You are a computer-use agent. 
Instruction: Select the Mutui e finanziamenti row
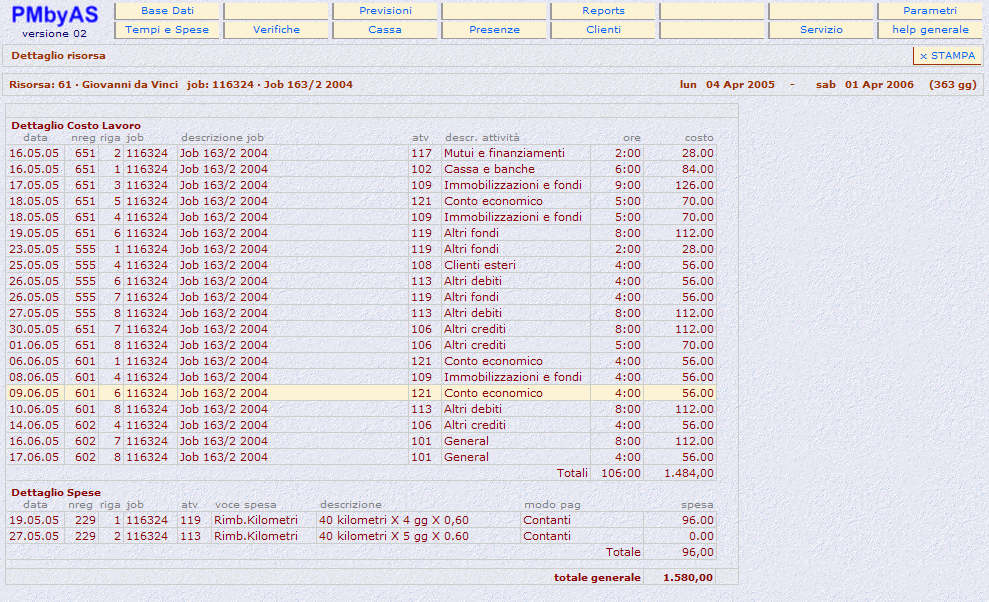tap(504, 153)
